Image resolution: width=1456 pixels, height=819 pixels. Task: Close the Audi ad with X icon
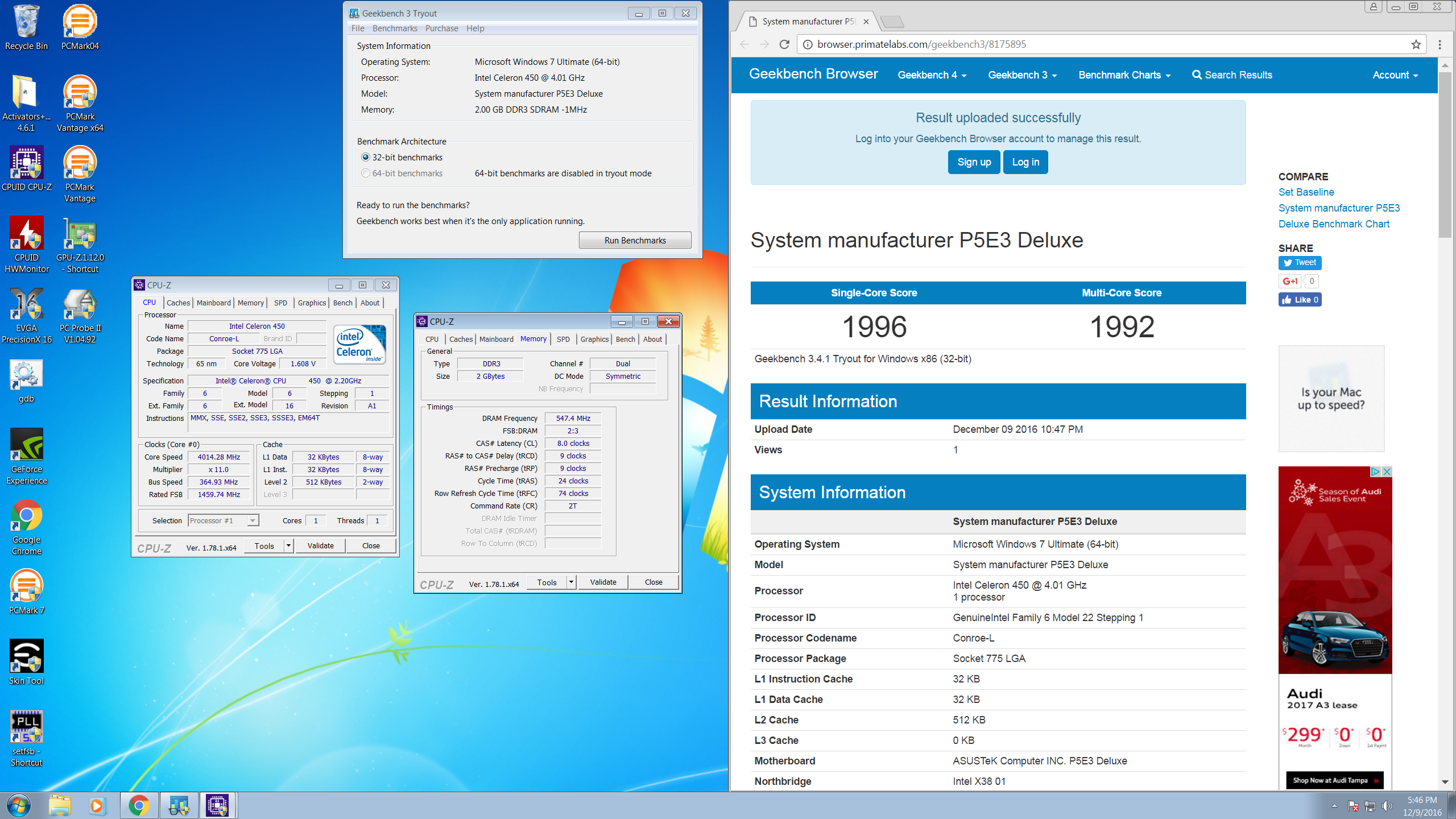[x=1387, y=471]
